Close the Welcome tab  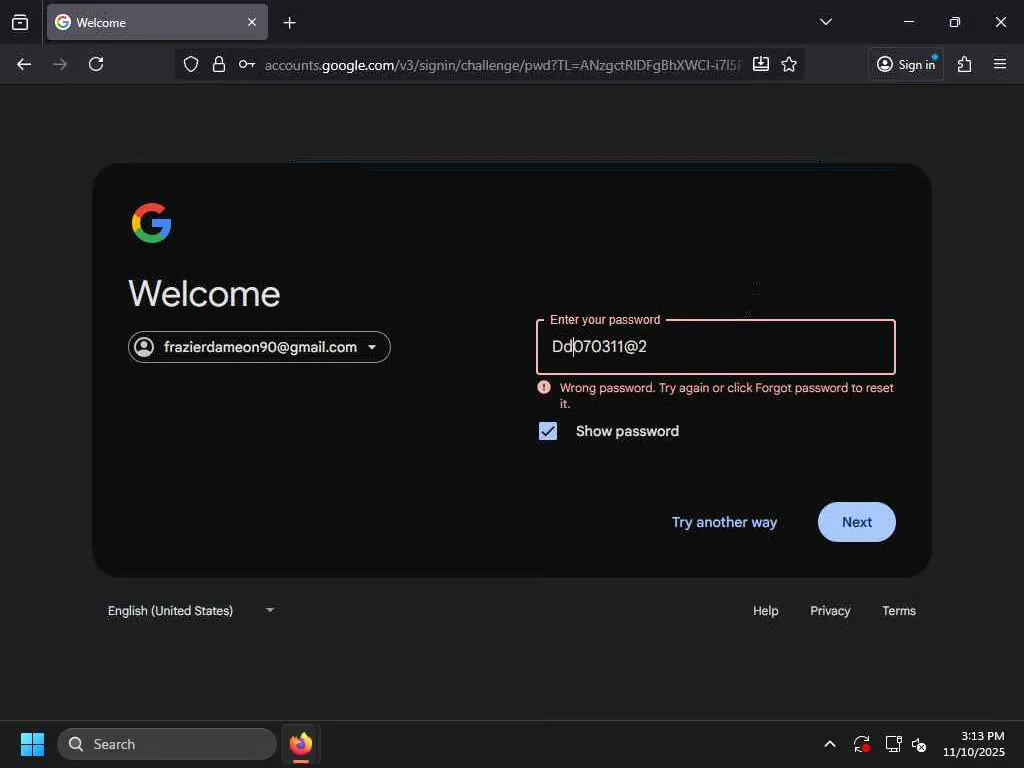[x=251, y=22]
